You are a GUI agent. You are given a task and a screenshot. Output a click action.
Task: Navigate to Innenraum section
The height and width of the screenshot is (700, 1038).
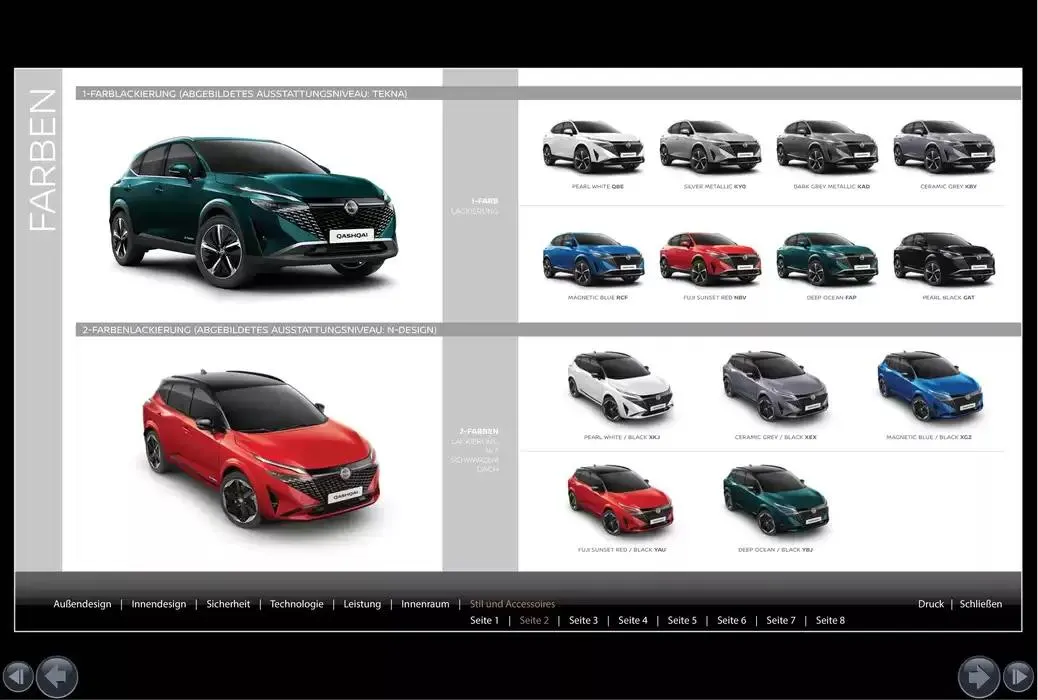tap(425, 604)
